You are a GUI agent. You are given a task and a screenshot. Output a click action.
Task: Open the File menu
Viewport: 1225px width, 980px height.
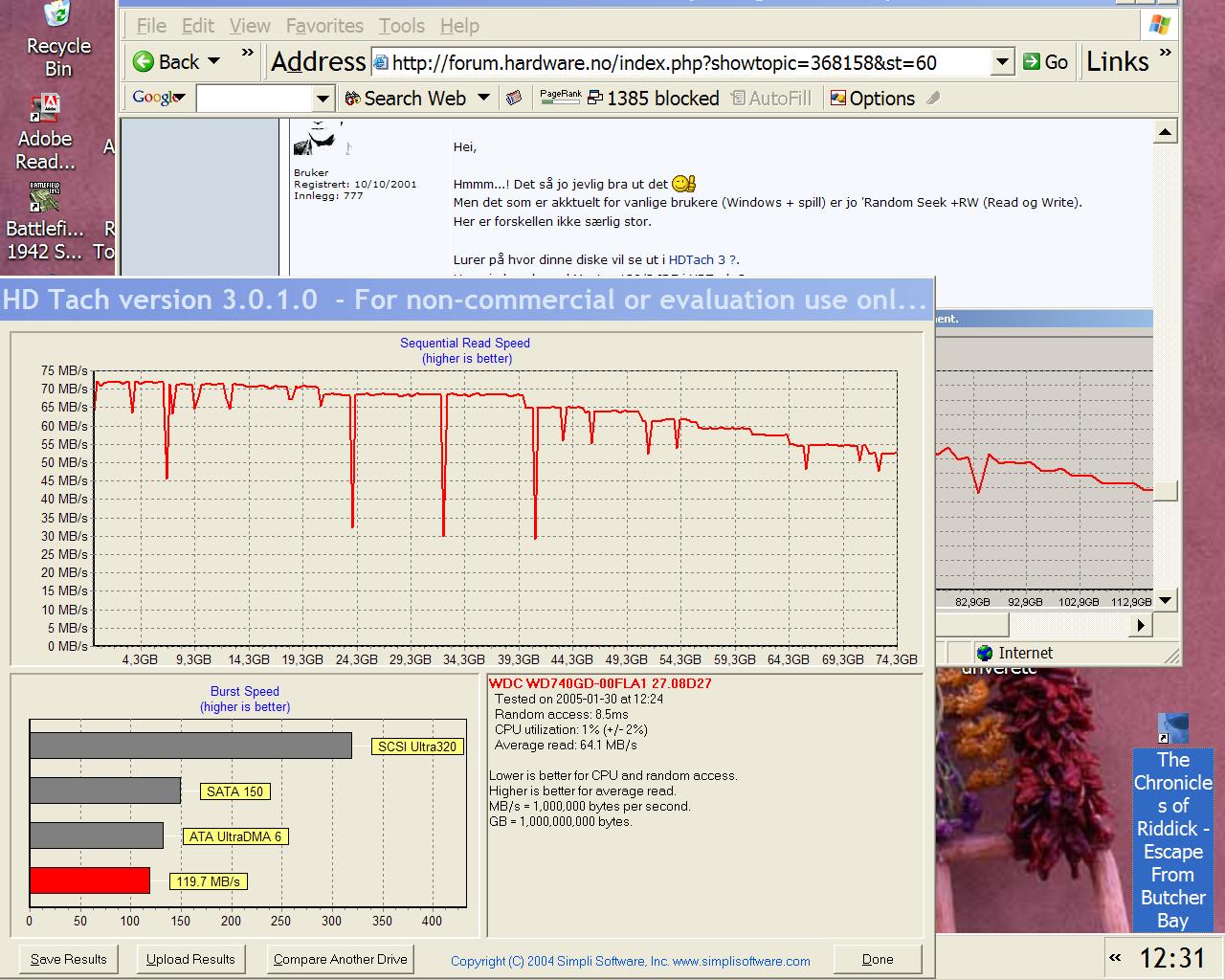click(x=151, y=26)
